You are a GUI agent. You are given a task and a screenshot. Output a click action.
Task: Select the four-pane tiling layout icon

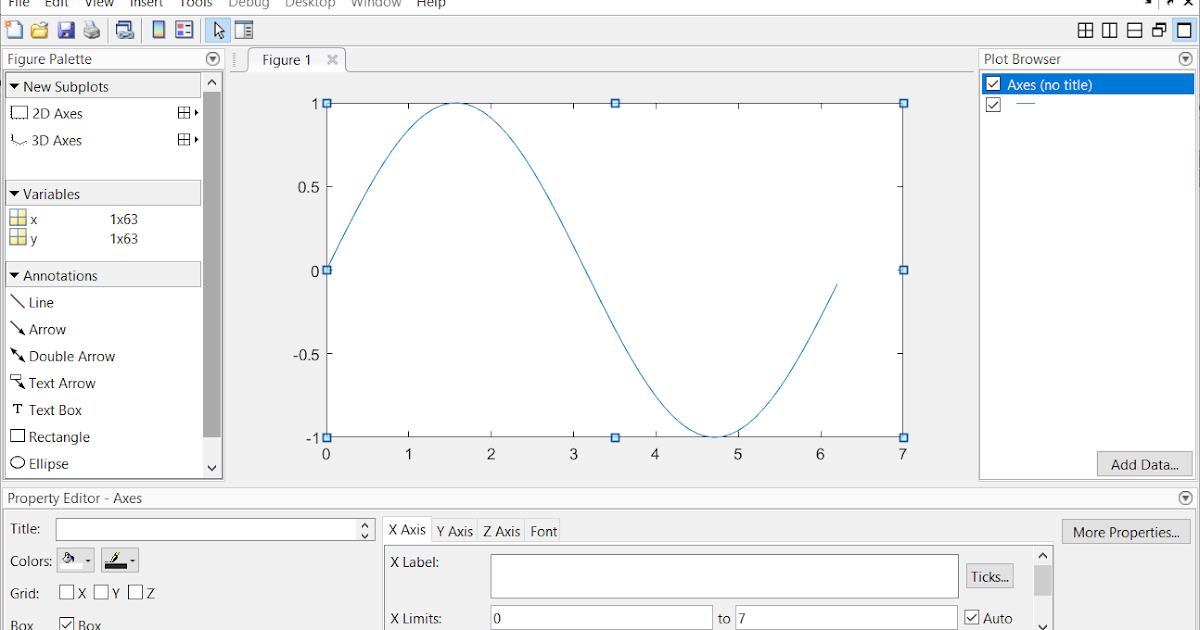(x=1086, y=31)
